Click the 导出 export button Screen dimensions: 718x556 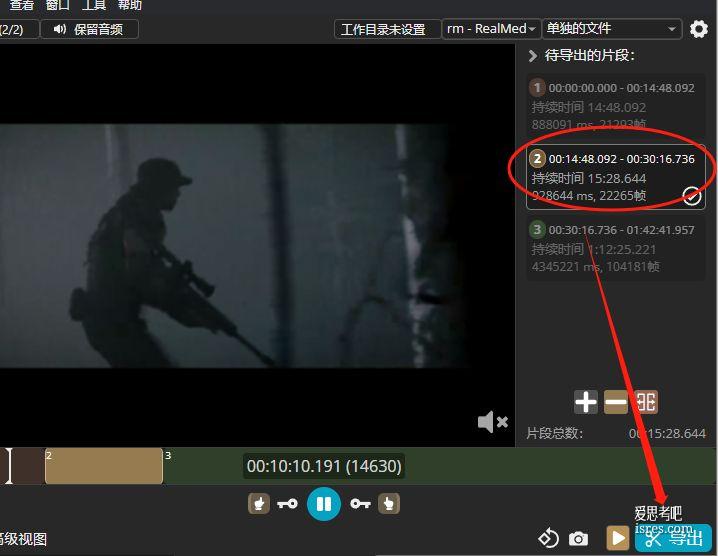pyautogui.click(x=673, y=538)
